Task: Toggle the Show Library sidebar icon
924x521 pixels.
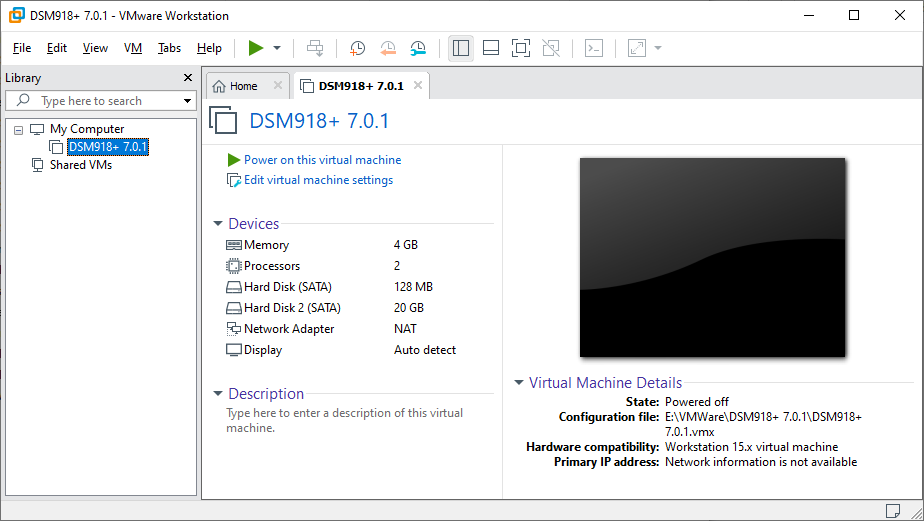Action: (461, 48)
